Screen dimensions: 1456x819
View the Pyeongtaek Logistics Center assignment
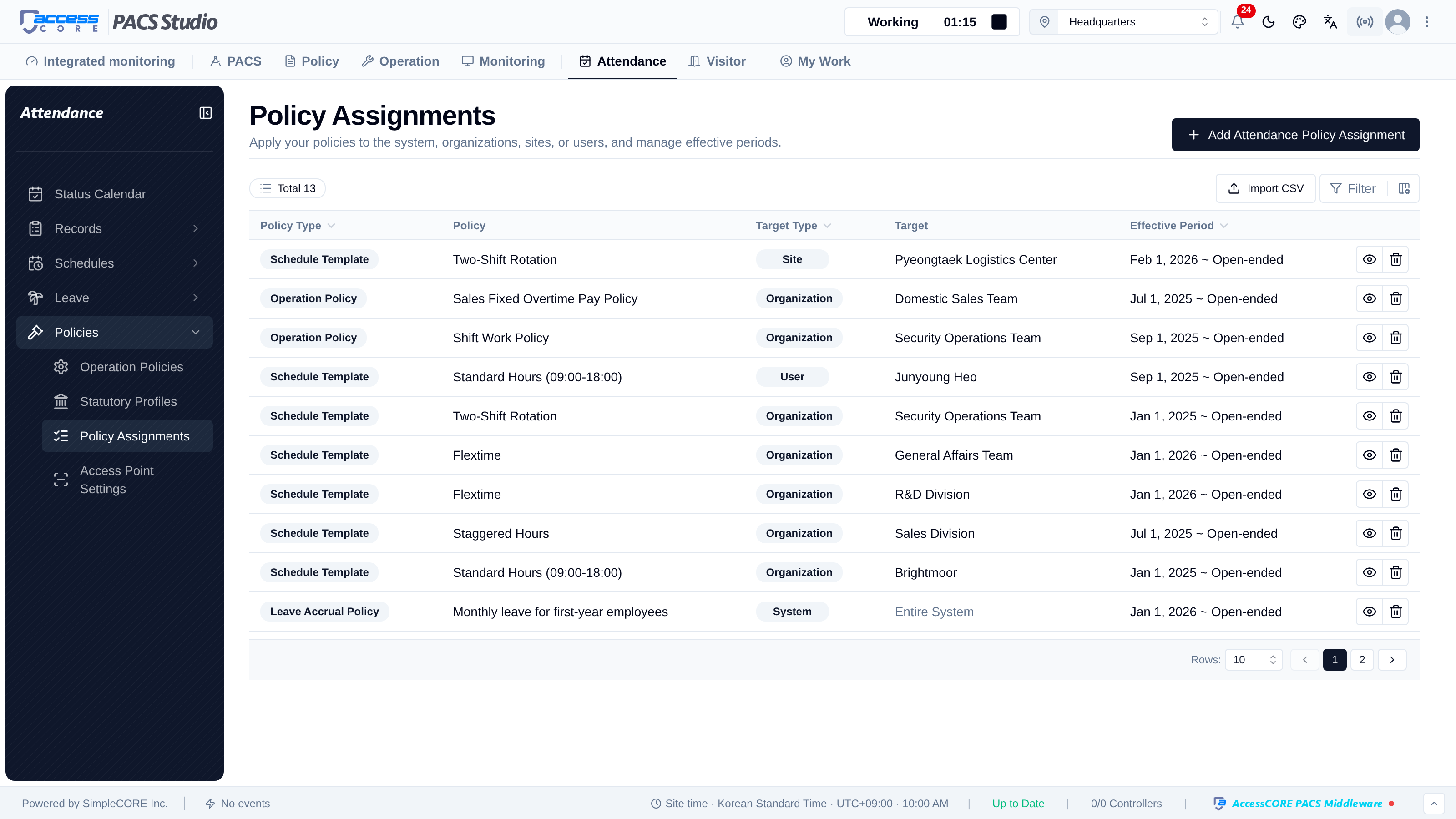point(1370,259)
